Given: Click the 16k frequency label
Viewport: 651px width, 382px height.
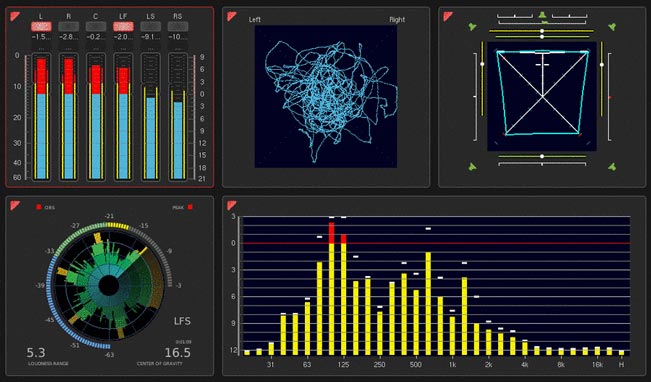Looking at the screenshot, I should 597,365.
